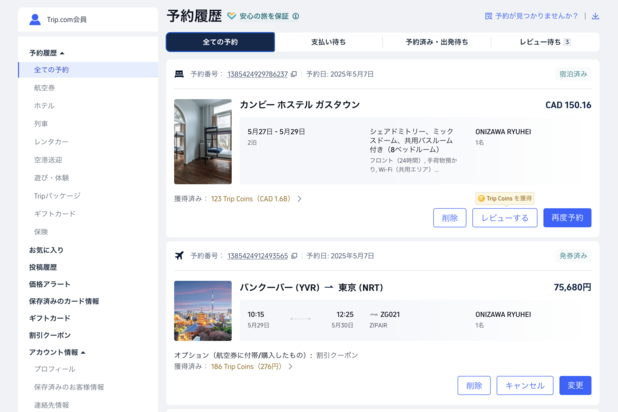This screenshot has height=412, width=618.
Task: Click the レビューする button
Action: tap(504, 218)
